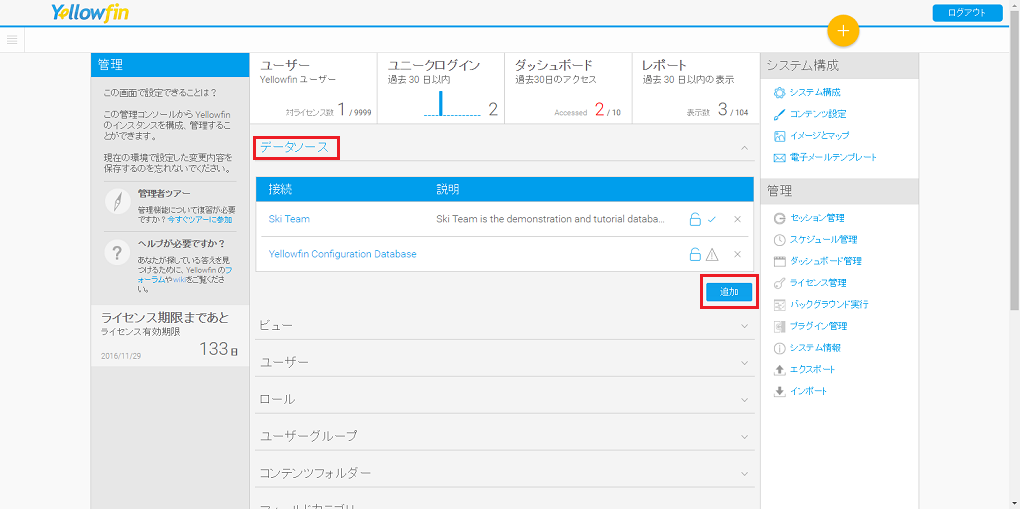Click the ユニークログイン chart card

[440, 89]
